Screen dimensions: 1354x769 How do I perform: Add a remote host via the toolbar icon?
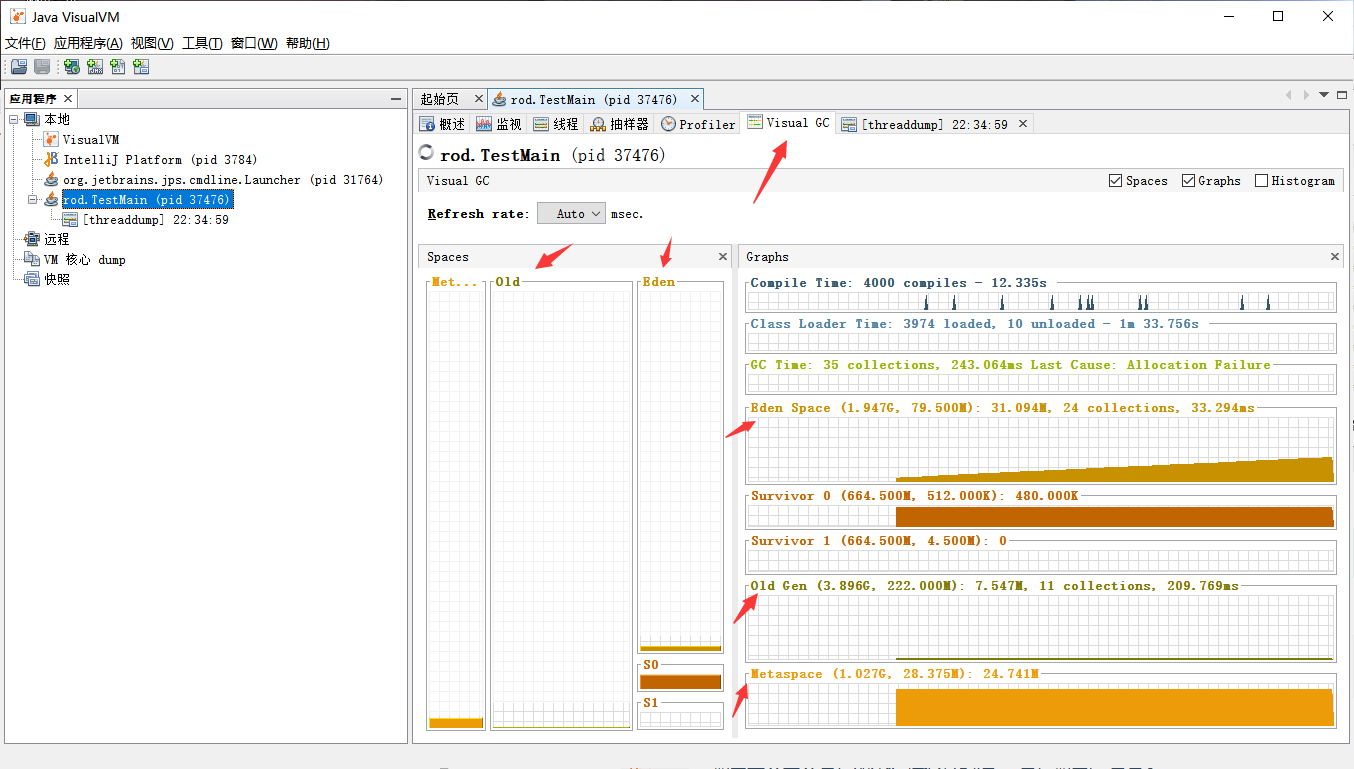coord(71,66)
